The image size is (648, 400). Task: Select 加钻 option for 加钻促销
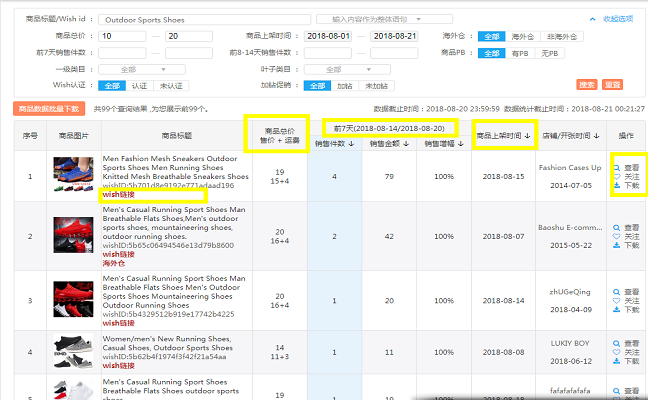pos(345,86)
